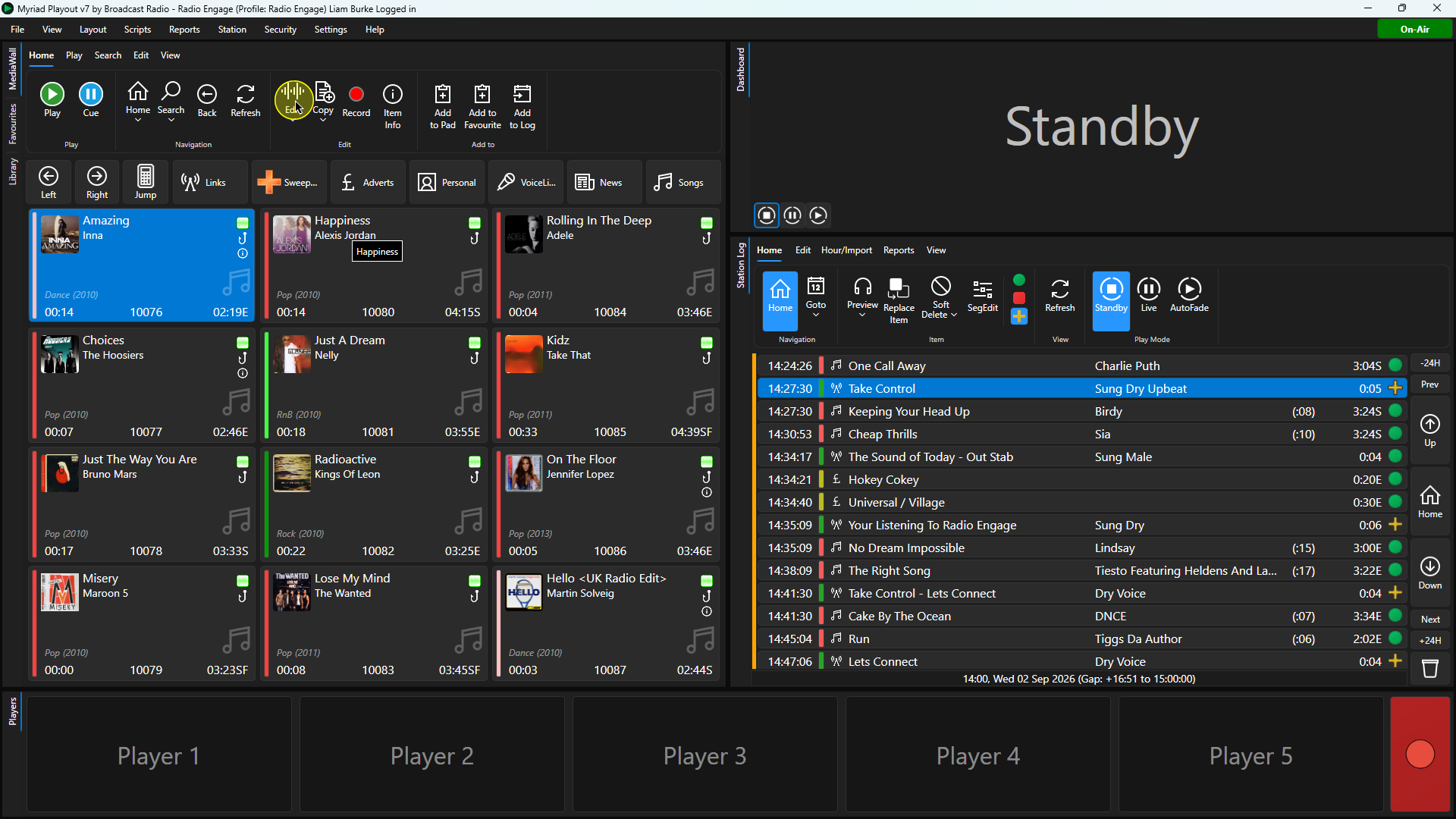Screen dimensions: 1456x819
Task: Switch play mode to Live
Action: pos(1149,295)
